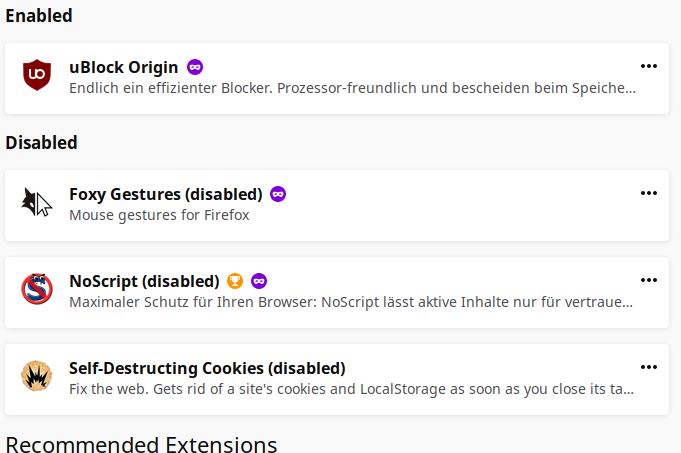The image size is (681, 453).
Task: Click the uBlock Origin German description text
Action: coord(352,88)
